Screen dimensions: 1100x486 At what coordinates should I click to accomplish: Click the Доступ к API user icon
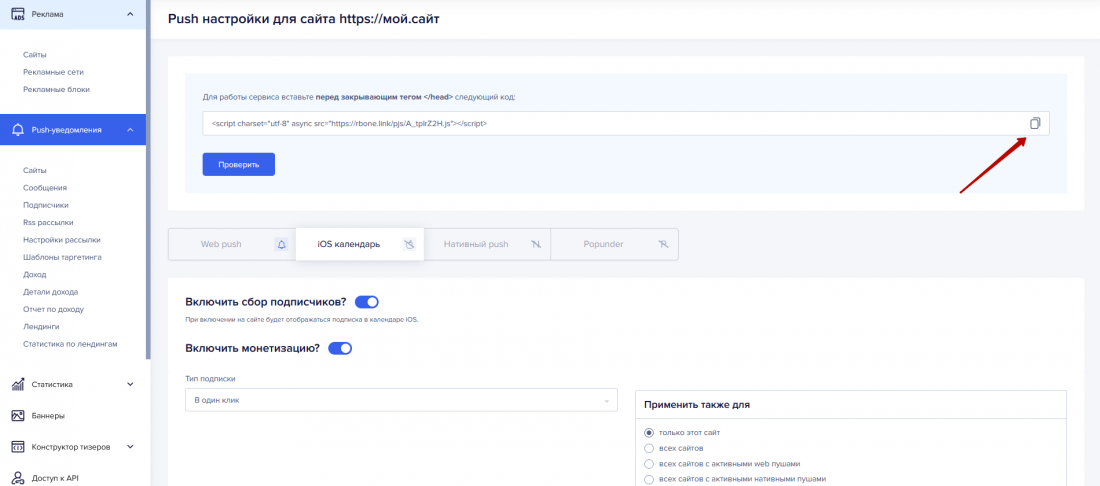coord(19,478)
